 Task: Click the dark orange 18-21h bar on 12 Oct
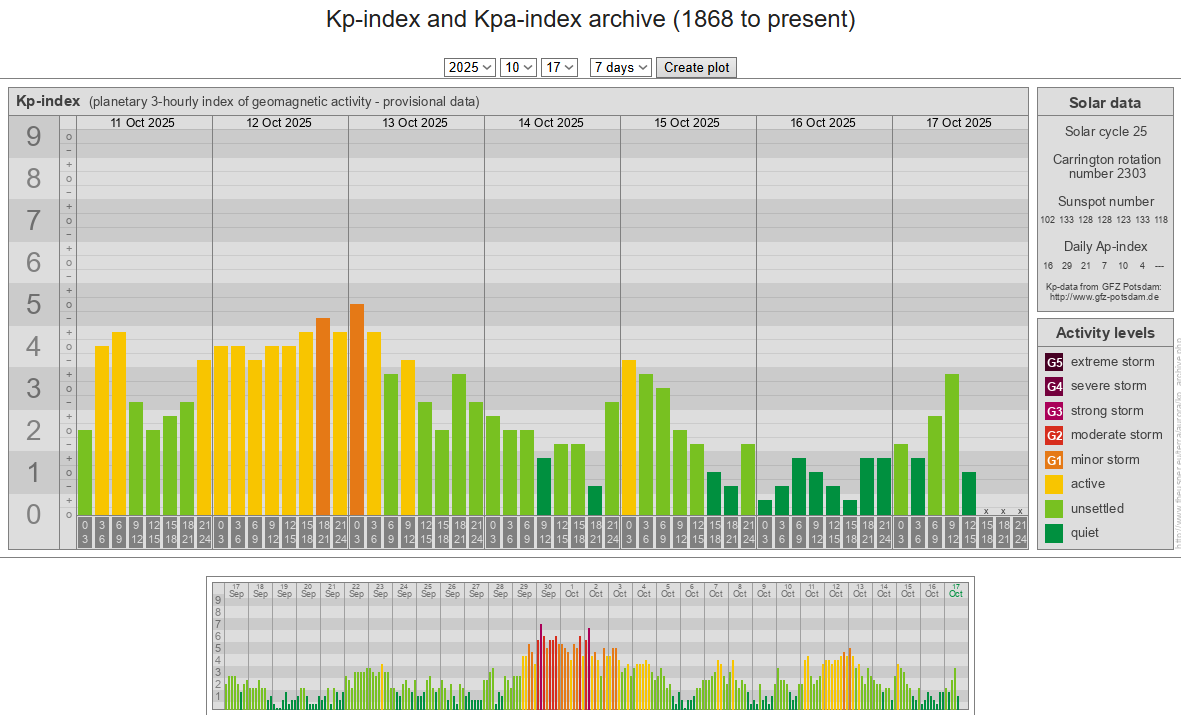click(x=323, y=417)
